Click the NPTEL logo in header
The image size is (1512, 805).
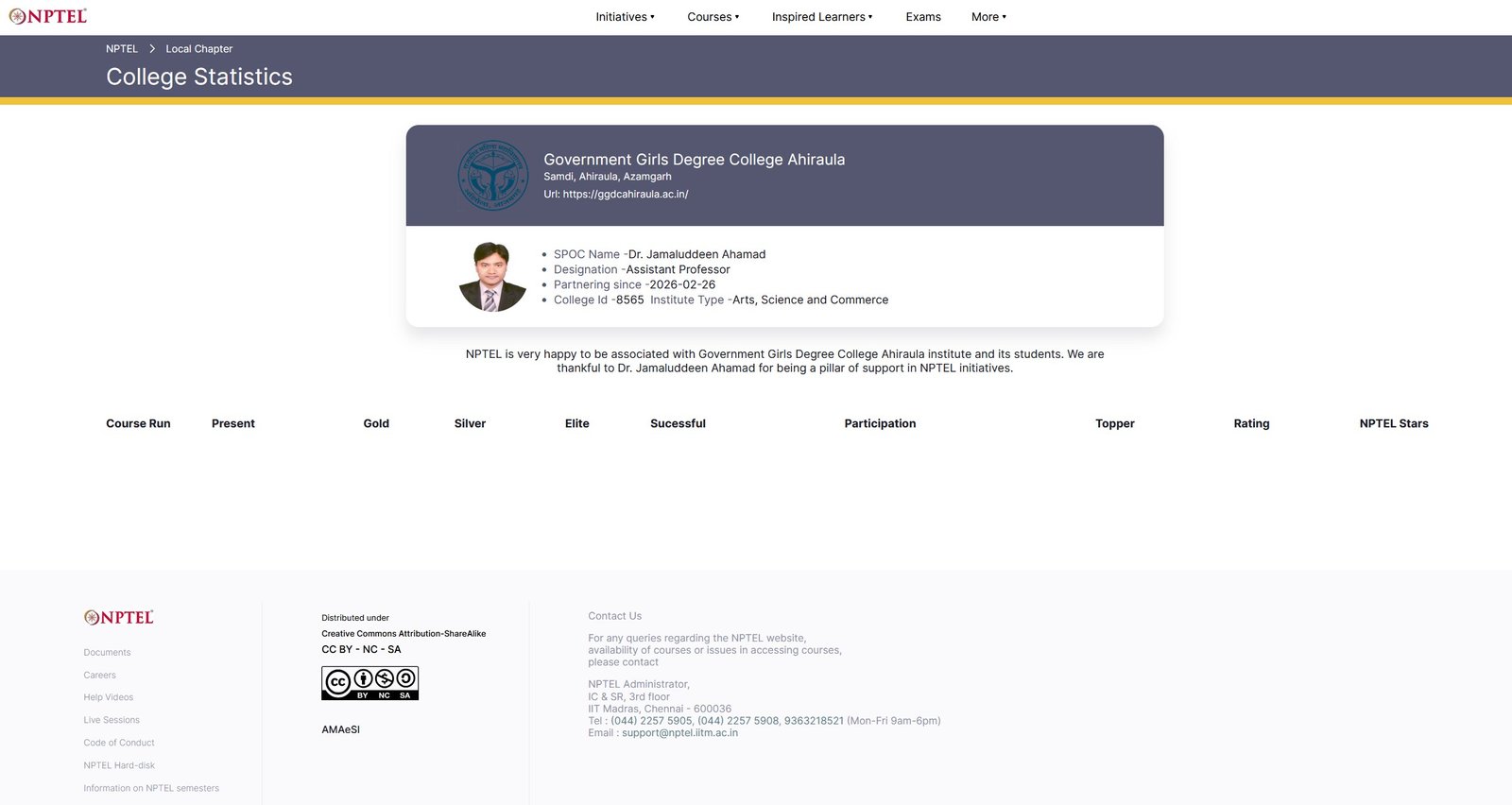(48, 16)
